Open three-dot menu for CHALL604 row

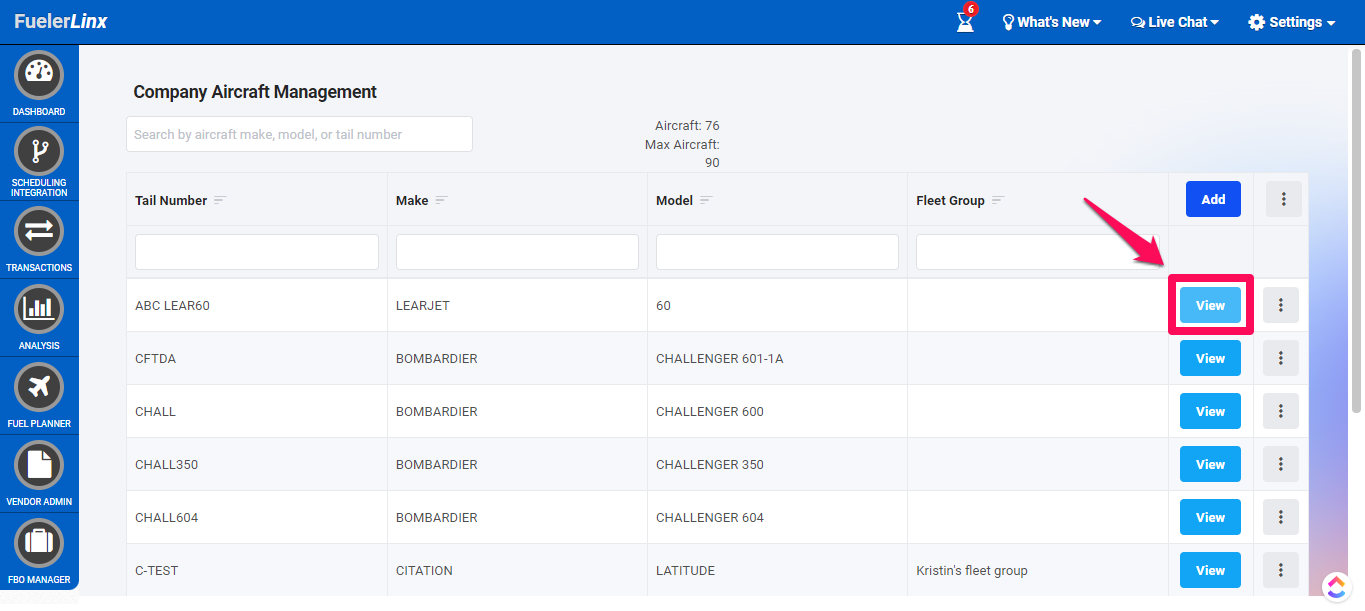[1281, 517]
